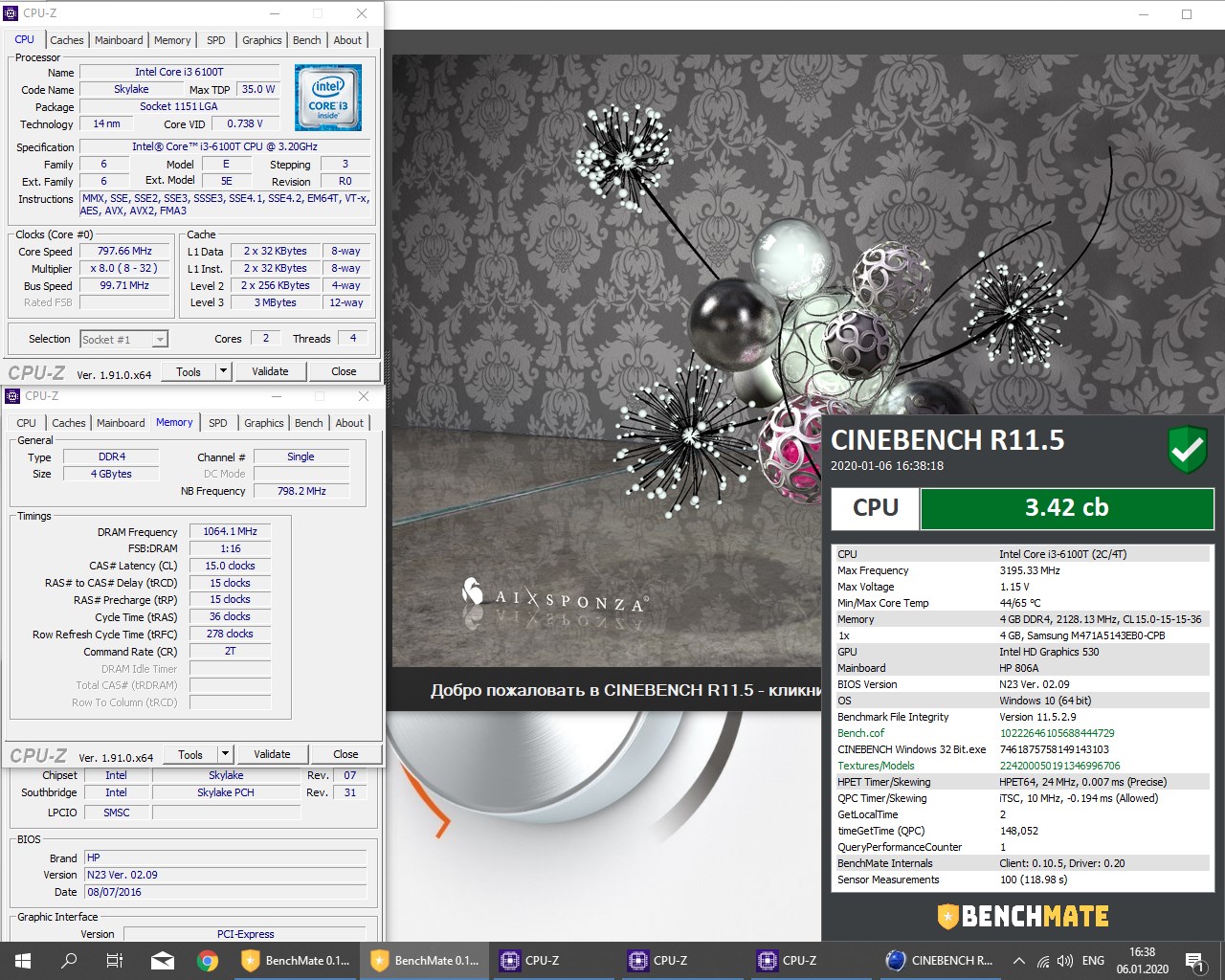The width and height of the screenshot is (1225, 980).
Task: Click the Chipset Skylake field in Mainboard window
Action: [x=226, y=775]
